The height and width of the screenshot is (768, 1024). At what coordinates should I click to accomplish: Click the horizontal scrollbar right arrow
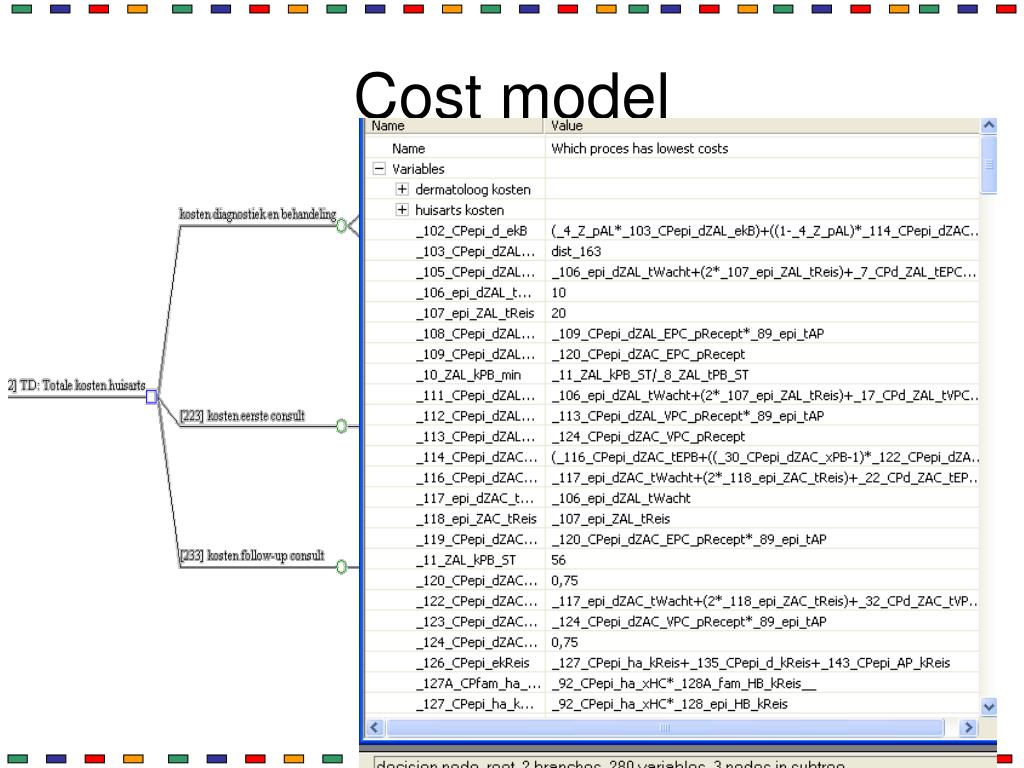pyautogui.click(x=967, y=728)
